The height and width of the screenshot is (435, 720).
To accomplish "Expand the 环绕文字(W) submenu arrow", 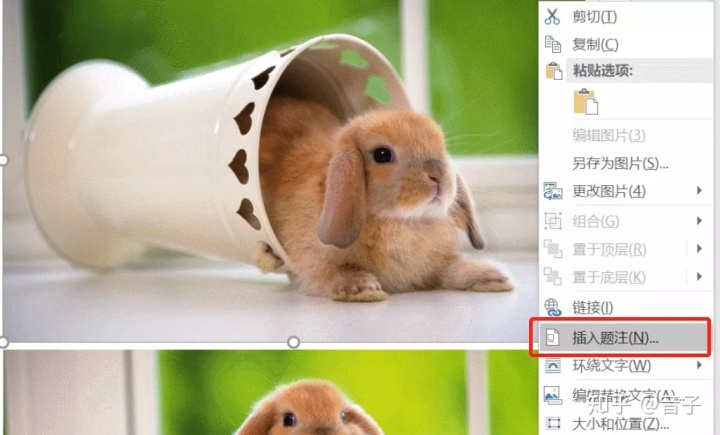I will pos(699,365).
